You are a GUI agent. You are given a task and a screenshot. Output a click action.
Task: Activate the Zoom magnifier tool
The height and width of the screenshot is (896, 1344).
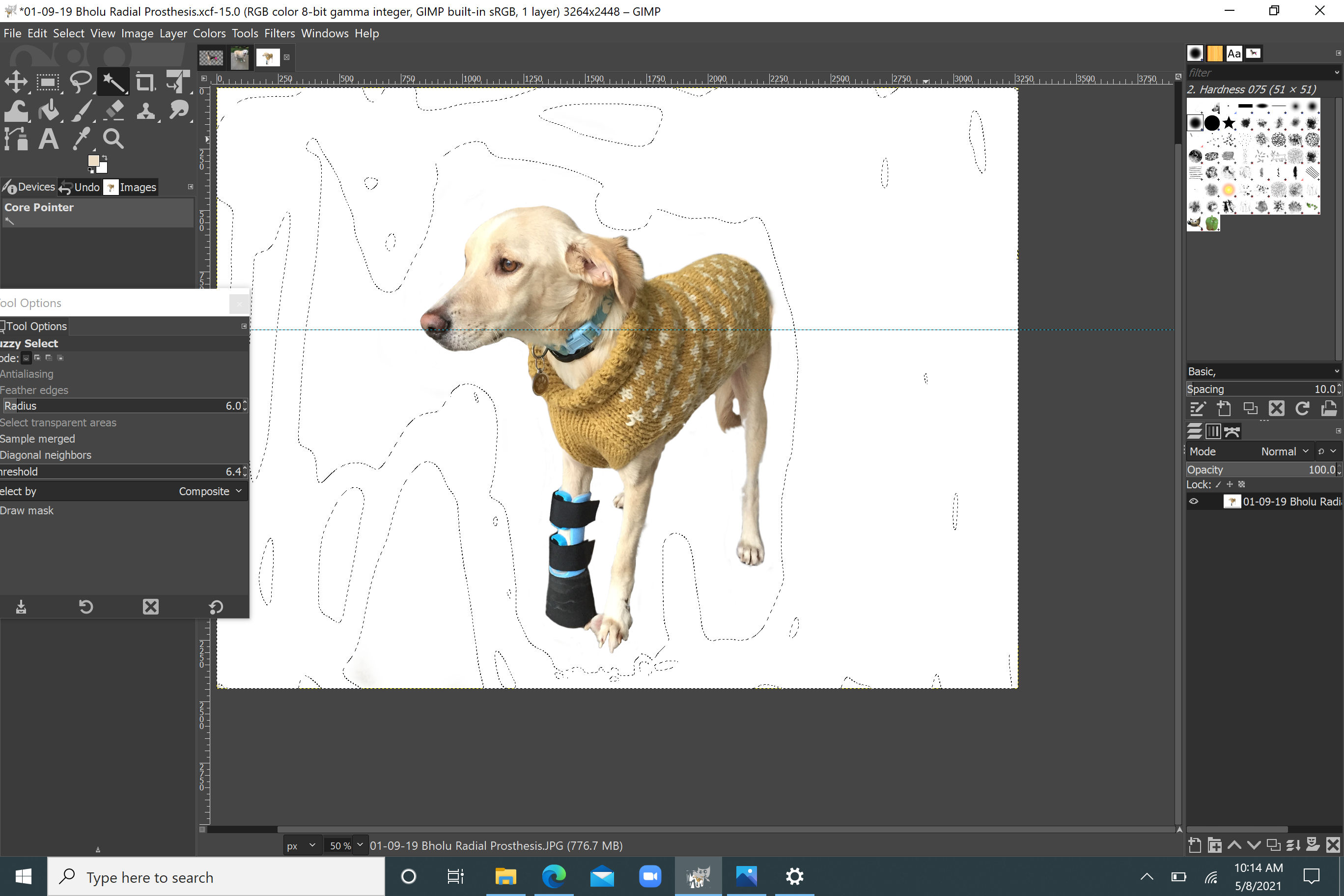pyautogui.click(x=113, y=139)
